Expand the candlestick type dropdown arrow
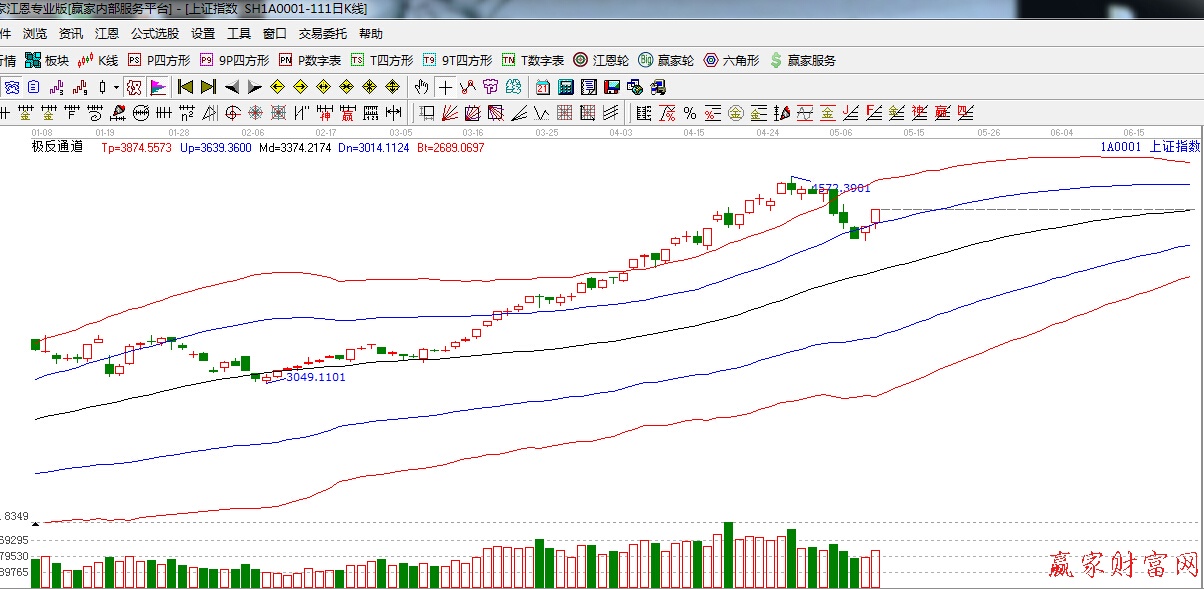 point(116,87)
